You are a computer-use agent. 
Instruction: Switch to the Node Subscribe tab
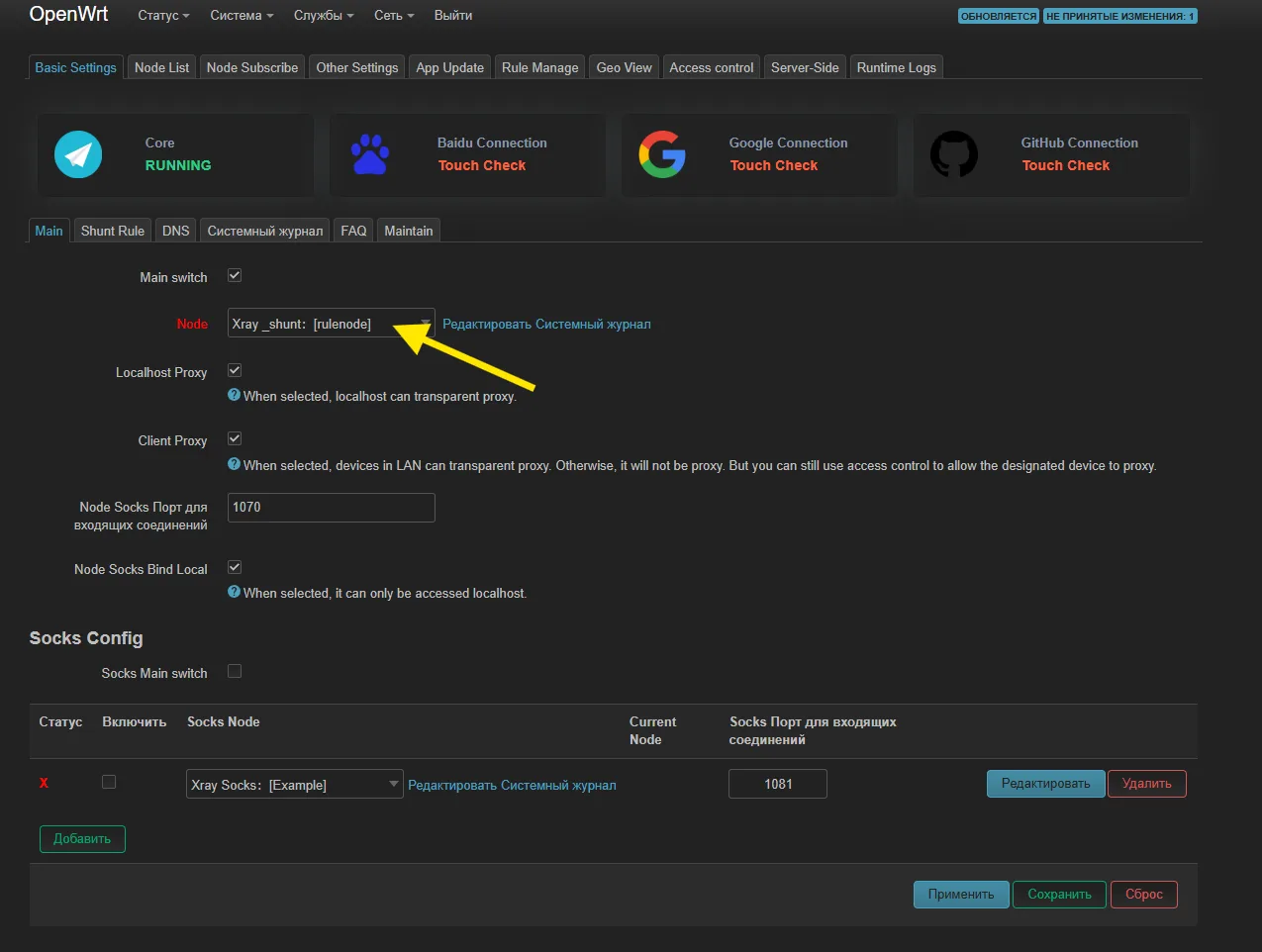252,67
